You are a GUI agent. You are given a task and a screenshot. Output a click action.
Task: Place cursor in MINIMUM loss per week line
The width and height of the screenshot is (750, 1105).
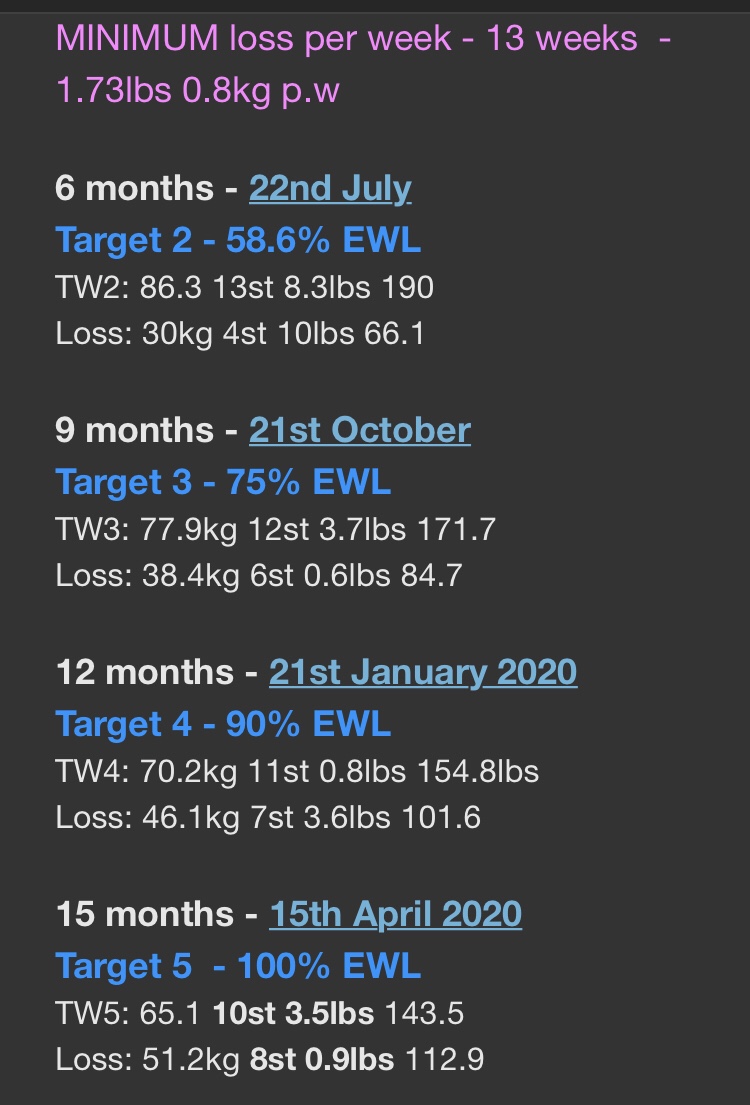(x=363, y=38)
